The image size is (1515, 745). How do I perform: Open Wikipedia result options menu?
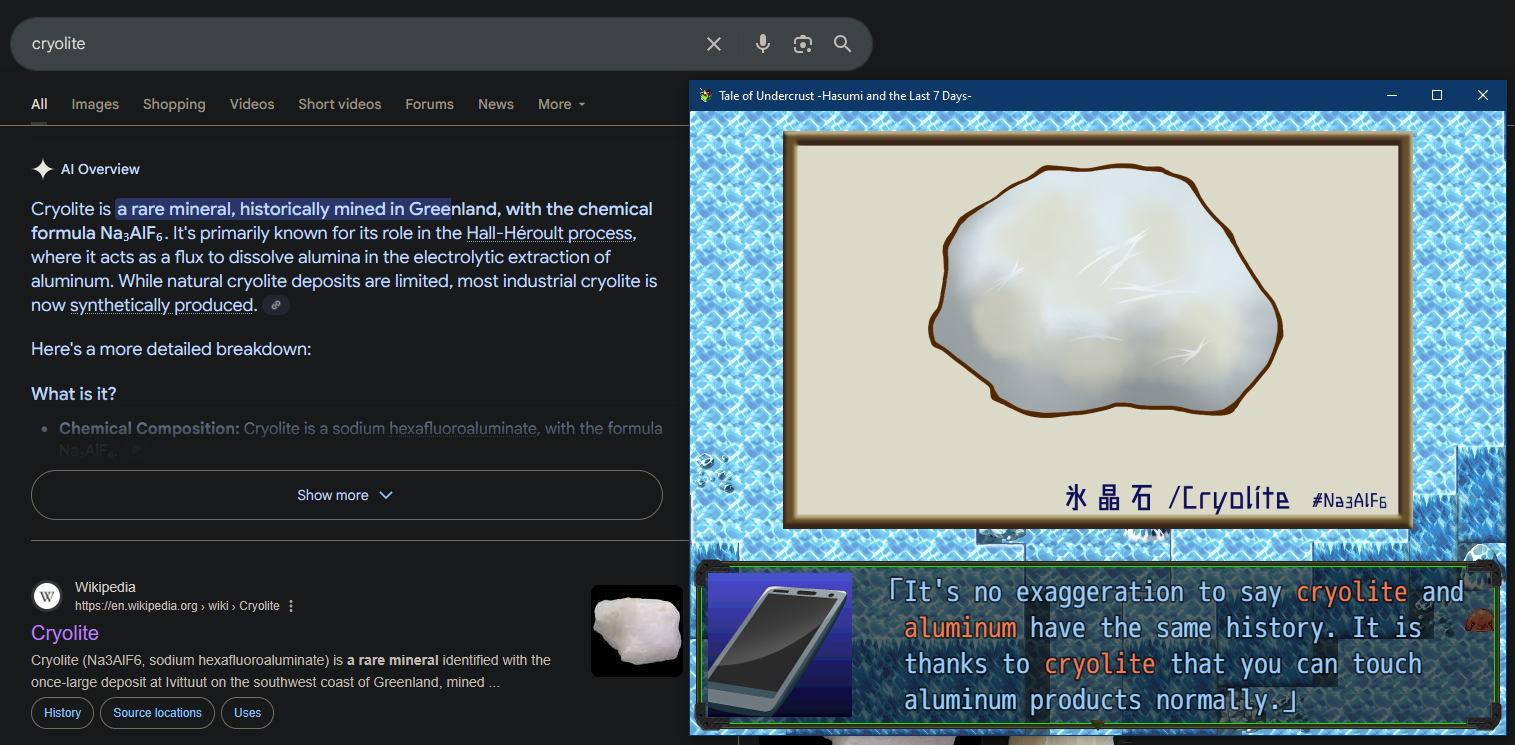pyautogui.click(x=291, y=606)
